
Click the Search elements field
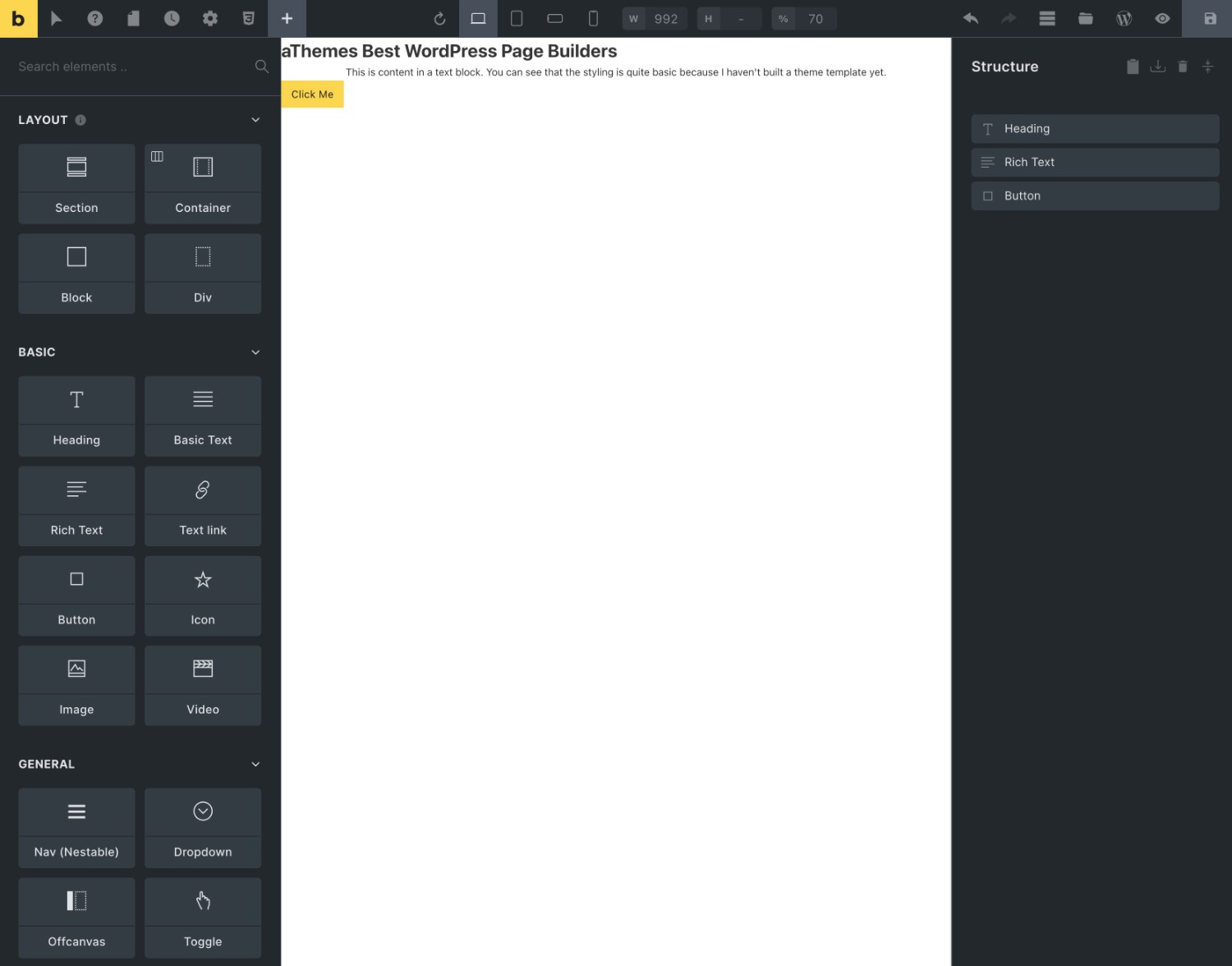(x=131, y=67)
